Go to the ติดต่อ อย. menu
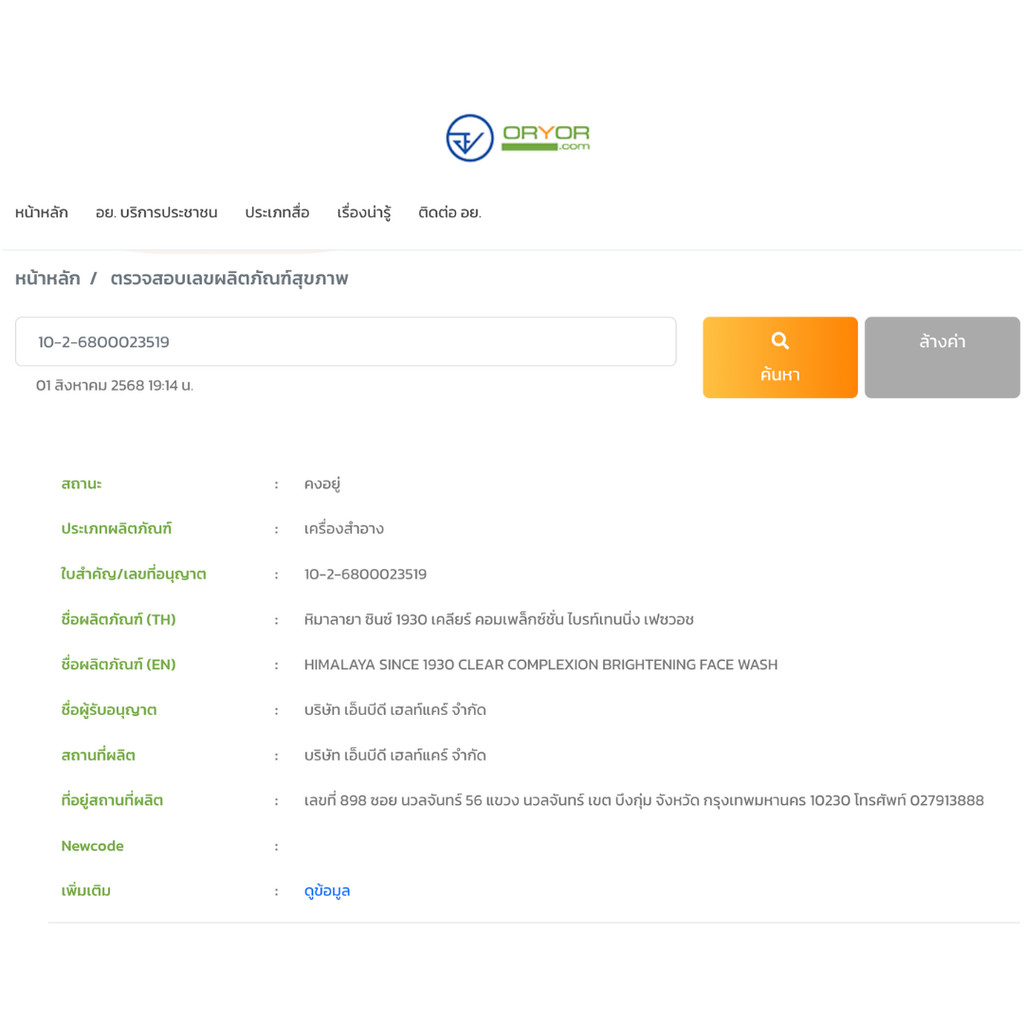Image resolution: width=1024 pixels, height=1024 pixels. point(450,212)
